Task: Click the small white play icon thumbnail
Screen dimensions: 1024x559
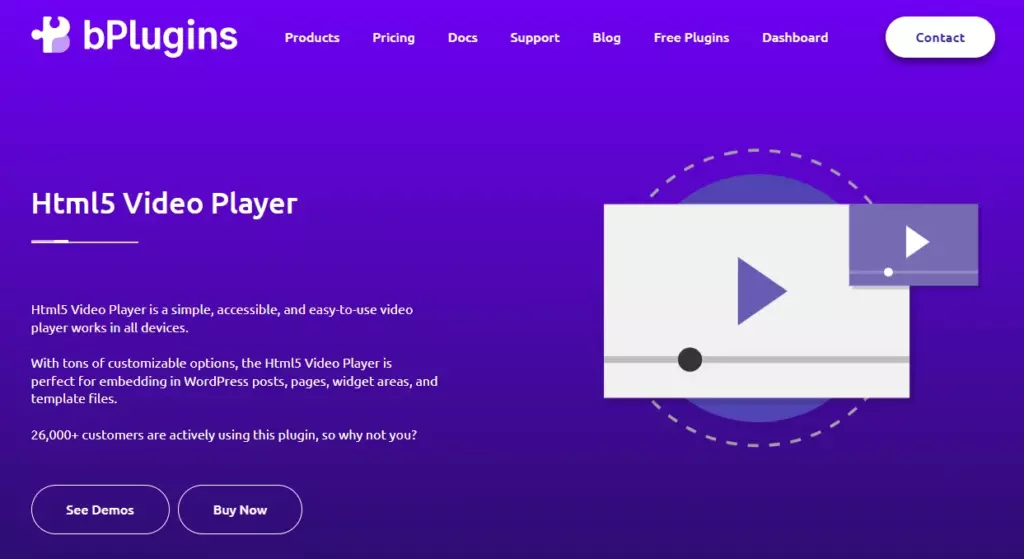Action: coord(916,242)
